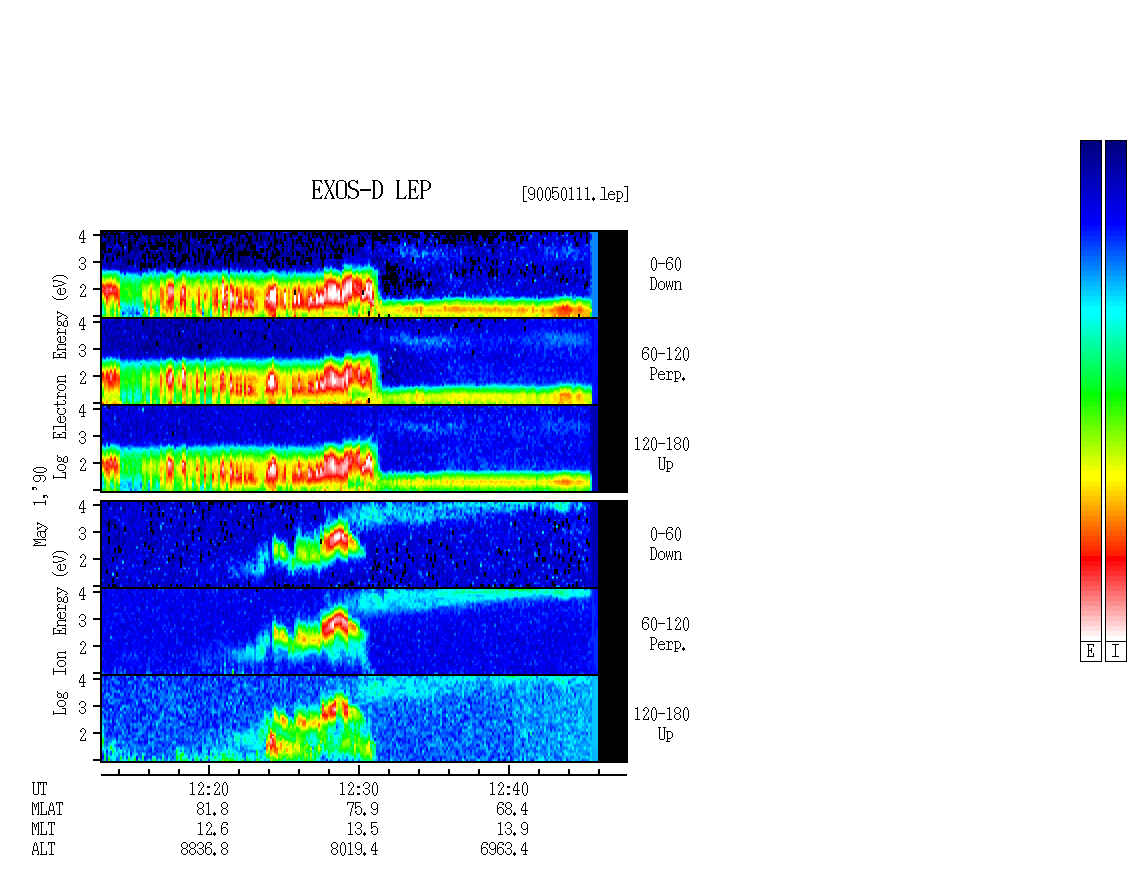Click the MLAT value 75.9
Viewport: 1130px width, 875px height.
click(362, 809)
